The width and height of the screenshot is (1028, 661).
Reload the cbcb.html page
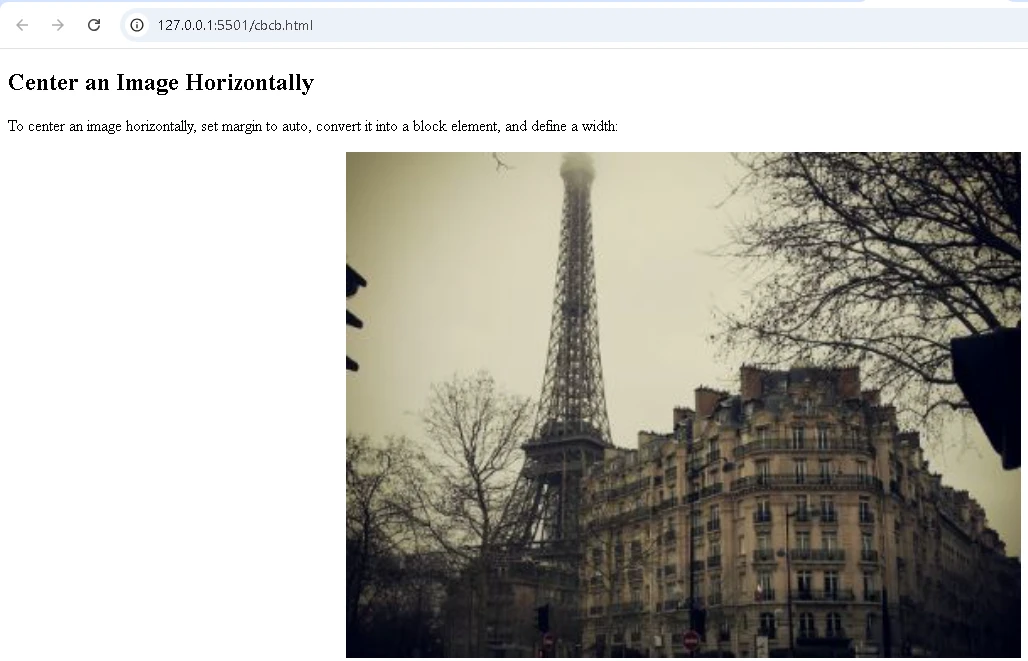[x=94, y=25]
